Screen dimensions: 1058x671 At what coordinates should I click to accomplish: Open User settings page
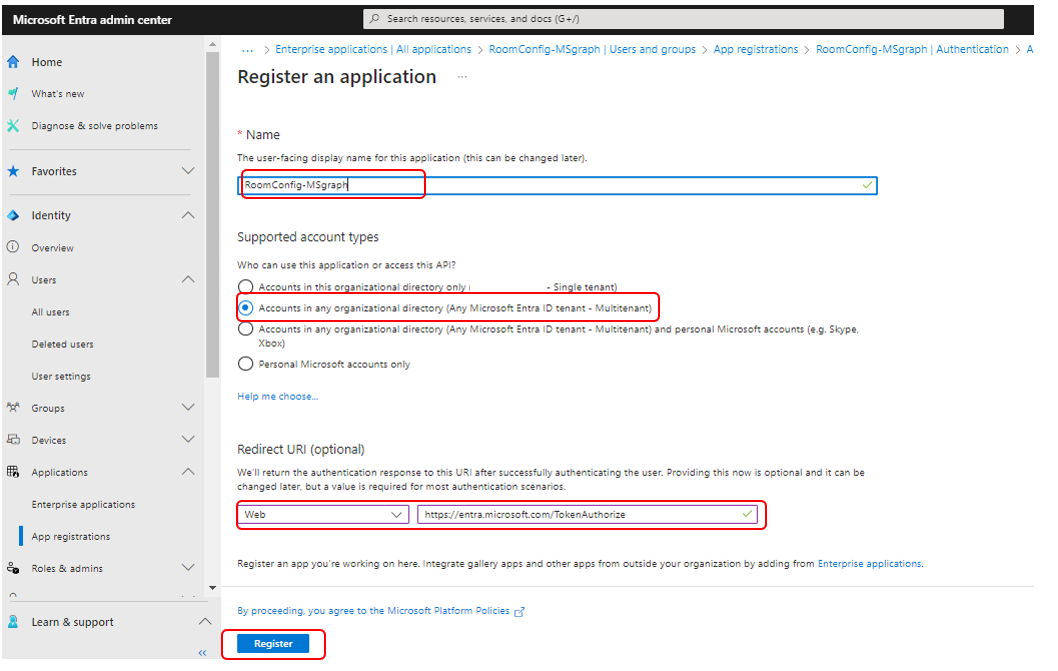61,376
